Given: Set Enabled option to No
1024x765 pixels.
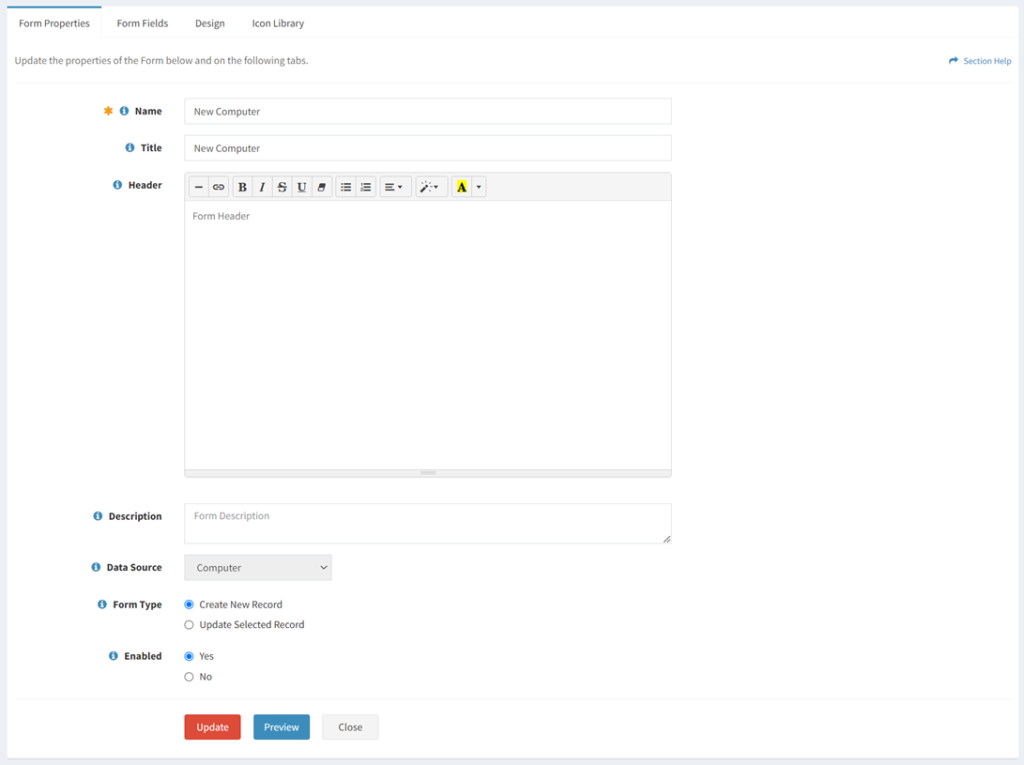Looking at the screenshot, I should pos(188,676).
